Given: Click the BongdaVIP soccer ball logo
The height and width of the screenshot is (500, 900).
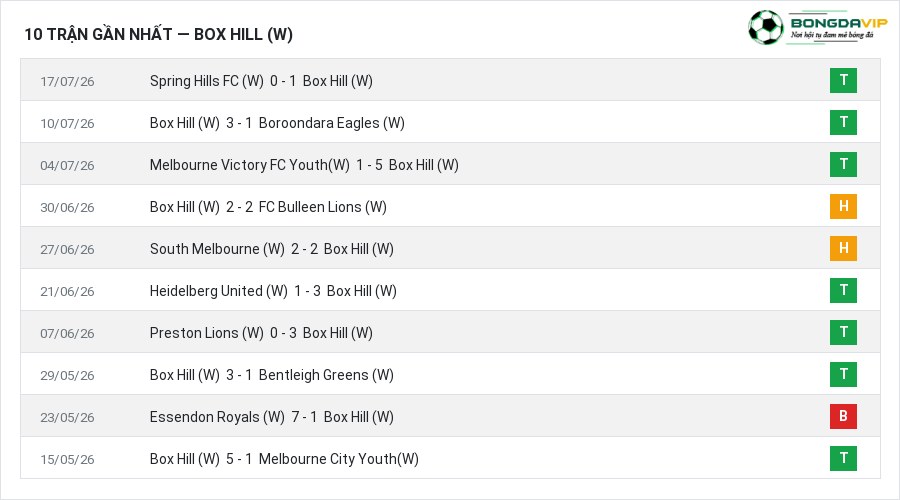Looking at the screenshot, I should 765,27.
